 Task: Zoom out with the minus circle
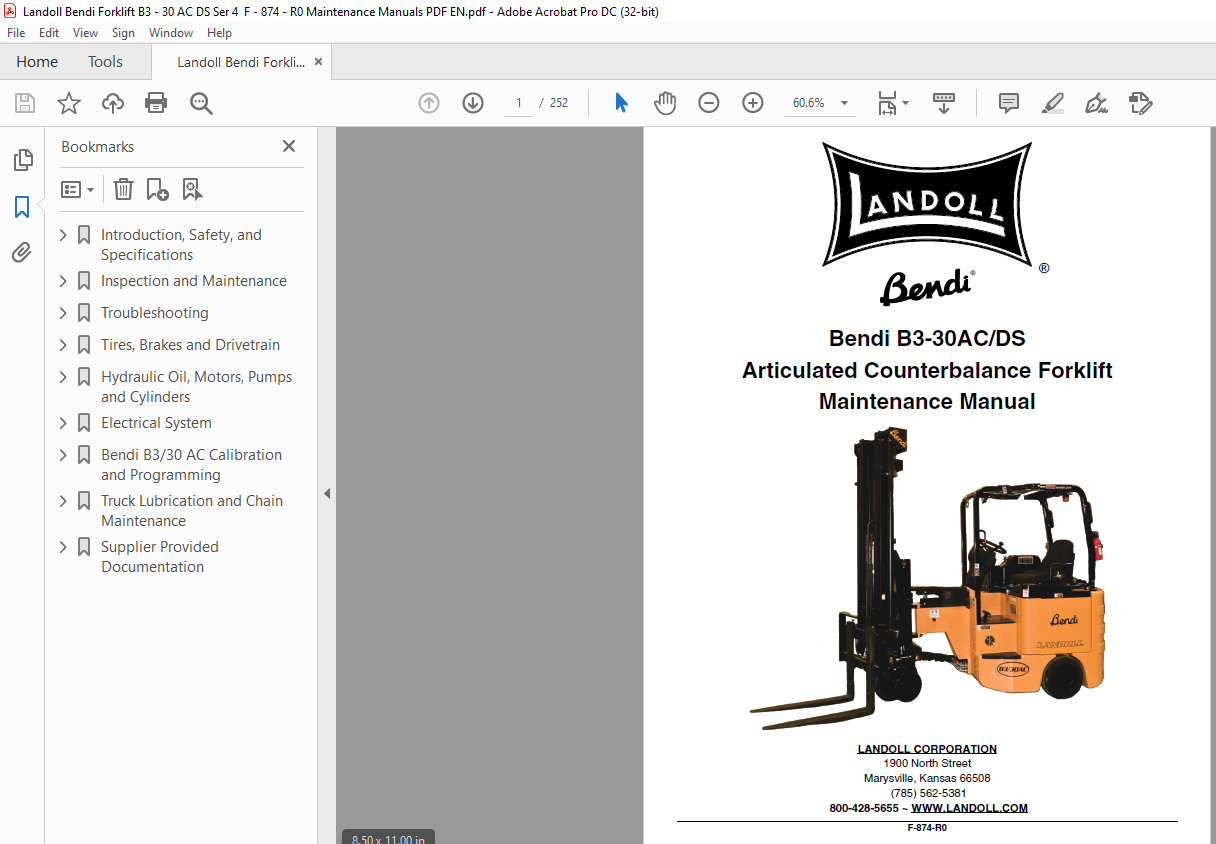(x=709, y=103)
